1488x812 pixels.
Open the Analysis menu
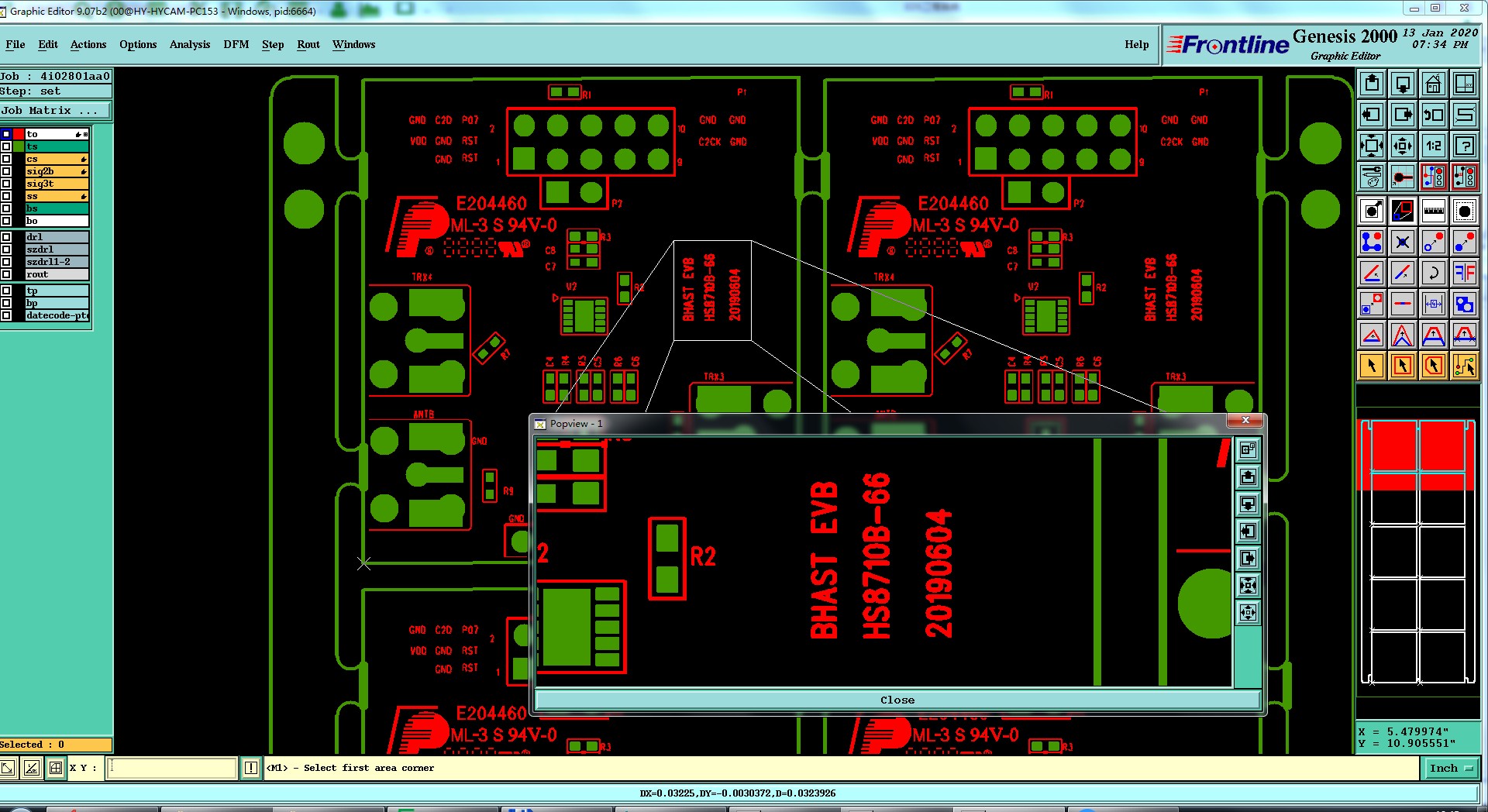(190, 44)
